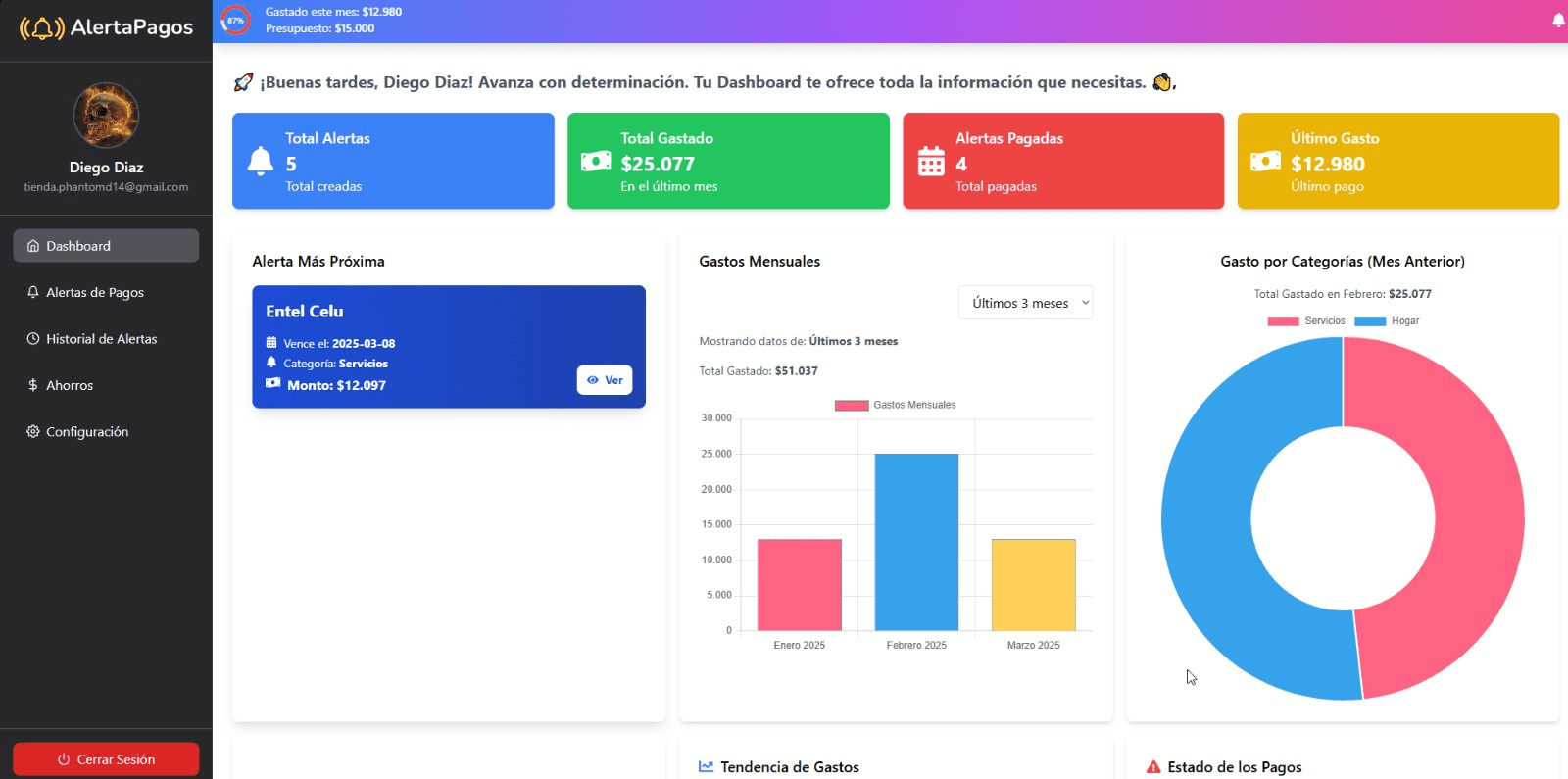Open the Últimos 3 meses dropdown
Image resolution: width=1568 pixels, height=779 pixels.
pos(1025,303)
